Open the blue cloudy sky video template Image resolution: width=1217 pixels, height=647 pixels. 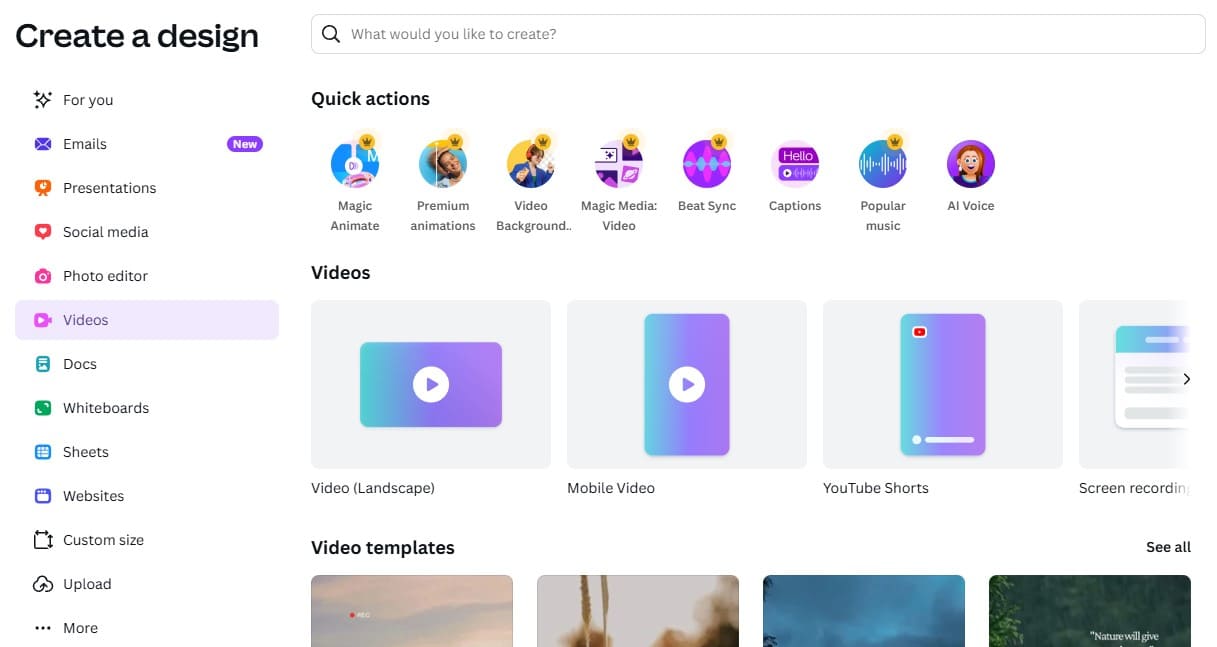pyautogui.click(x=864, y=611)
